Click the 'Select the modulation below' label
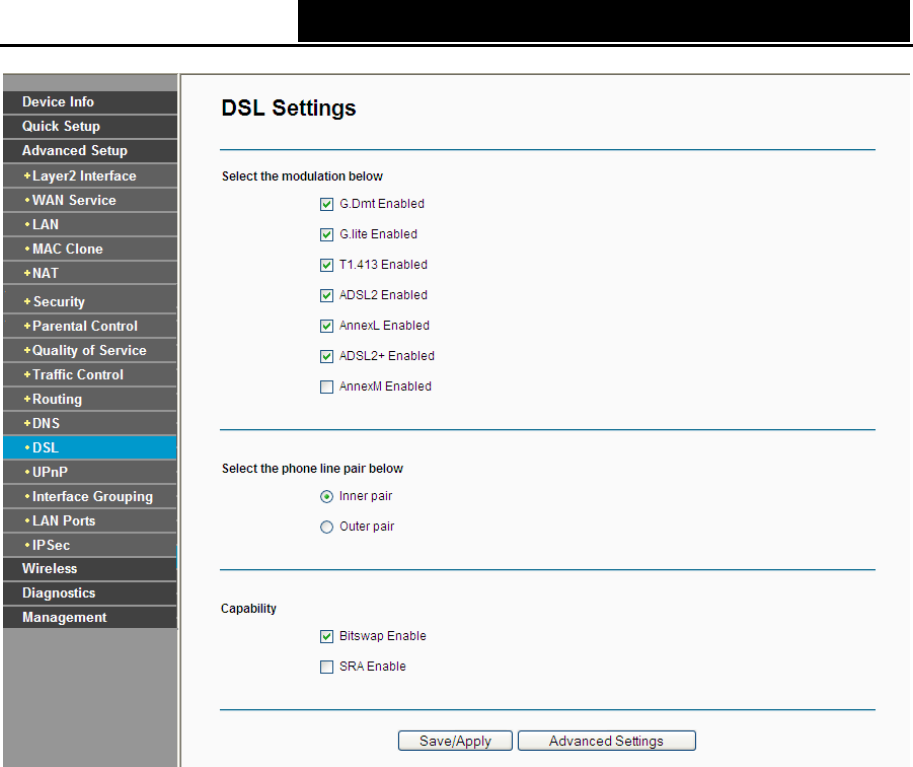This screenshot has width=913, height=767. 302,176
